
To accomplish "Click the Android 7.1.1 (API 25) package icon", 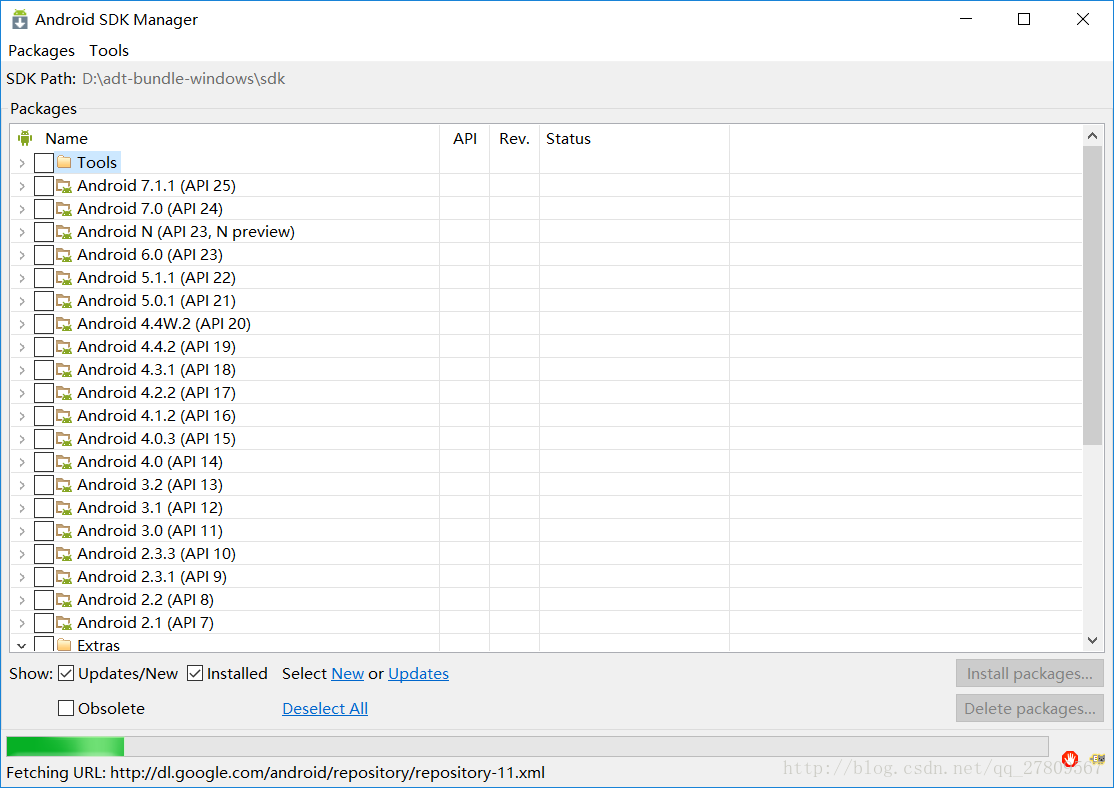I will [64, 185].
